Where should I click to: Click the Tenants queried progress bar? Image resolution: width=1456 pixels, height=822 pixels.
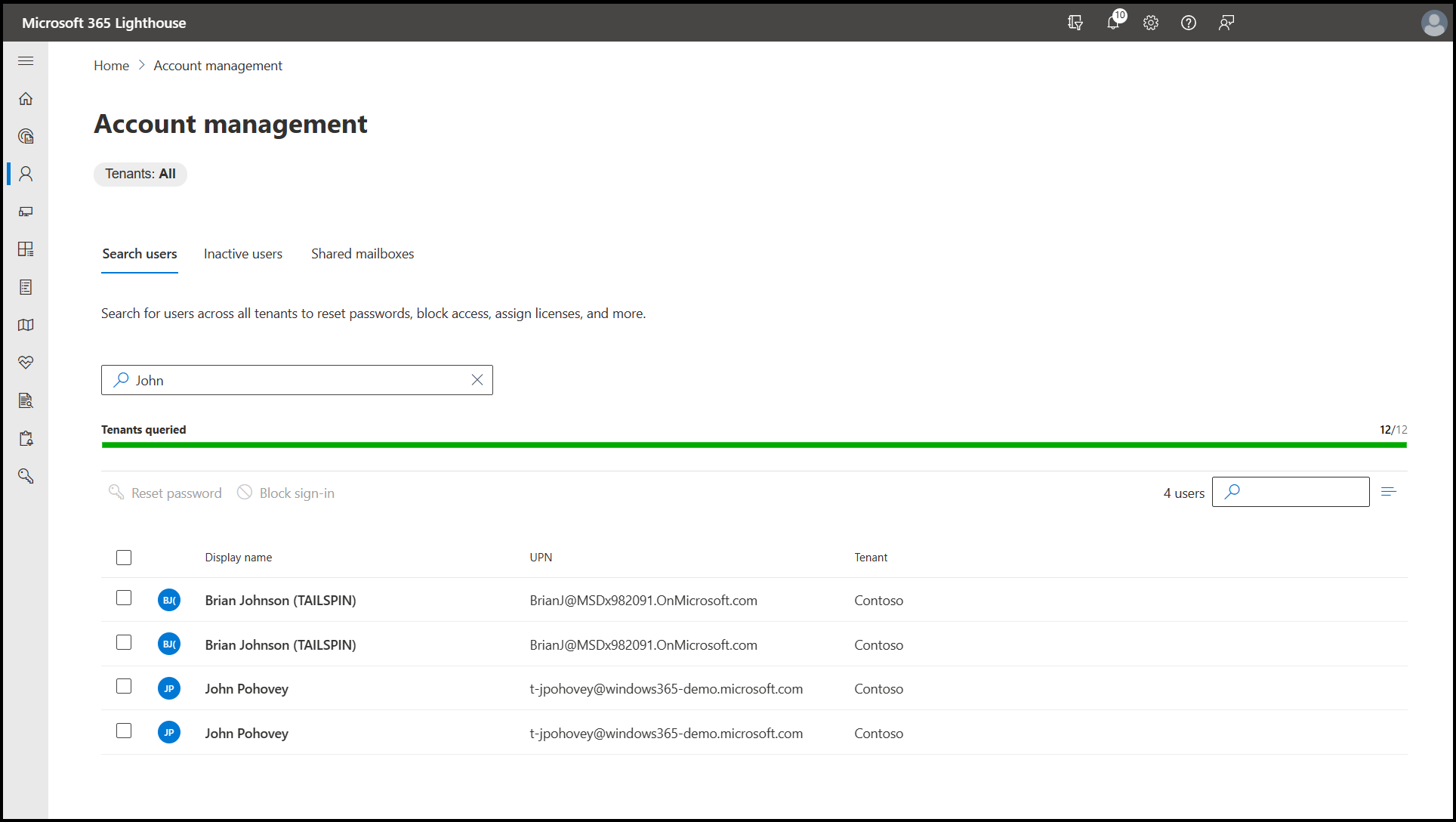tap(754, 445)
